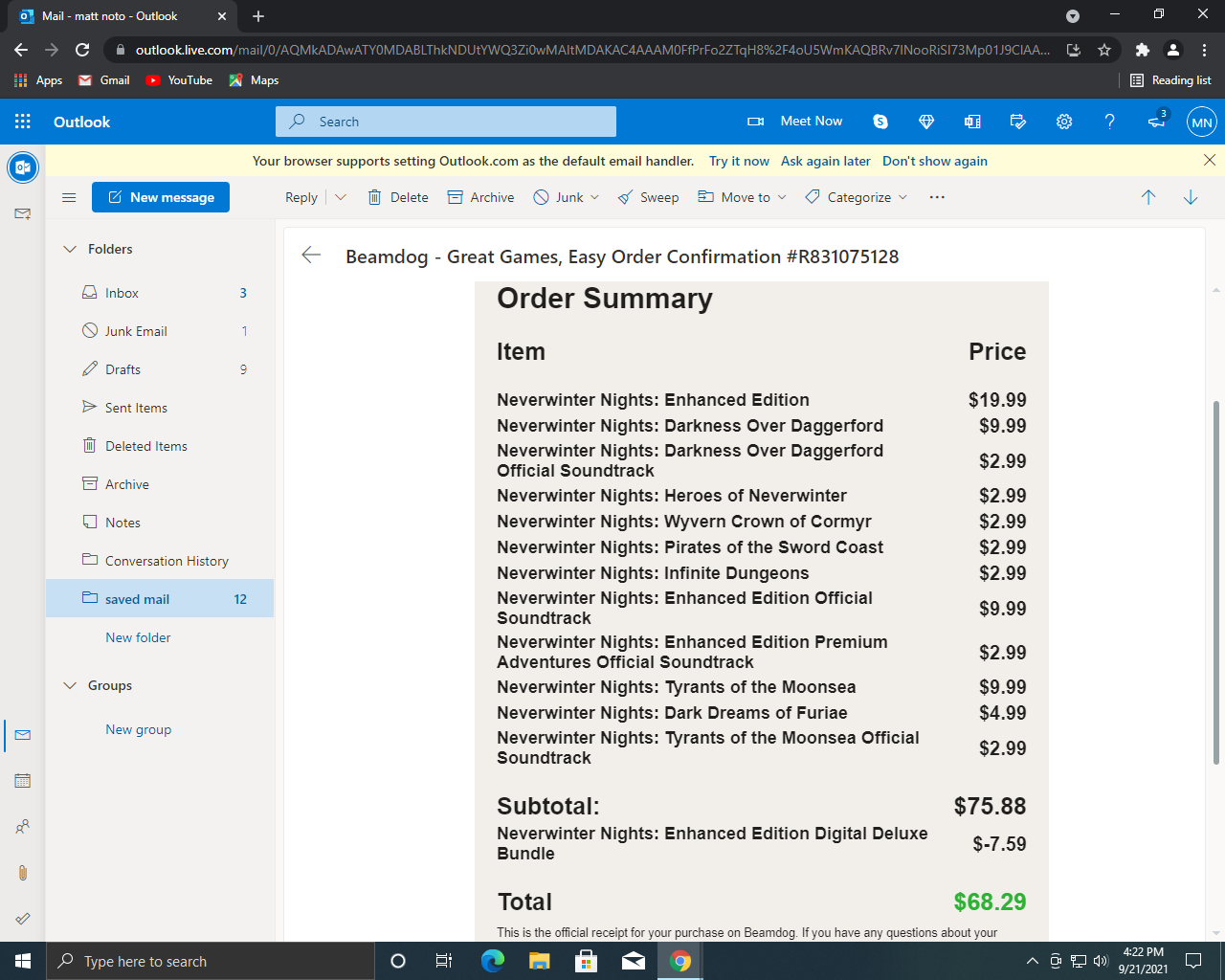The height and width of the screenshot is (980, 1225).
Task: Bookmark this page with the star icon
Action: [x=1104, y=50]
